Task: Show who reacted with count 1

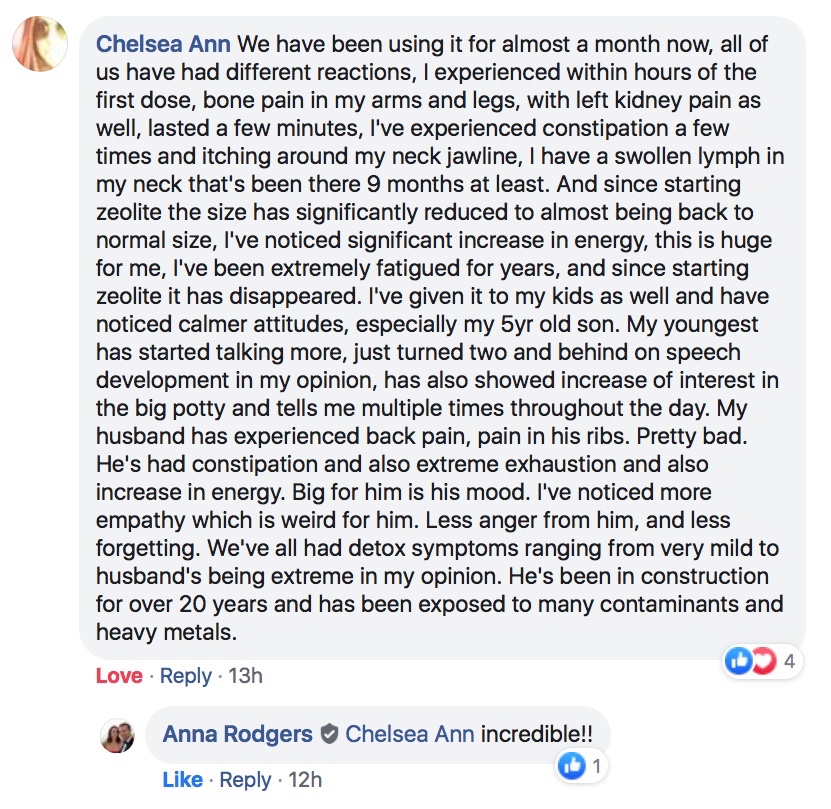Action: [597, 765]
